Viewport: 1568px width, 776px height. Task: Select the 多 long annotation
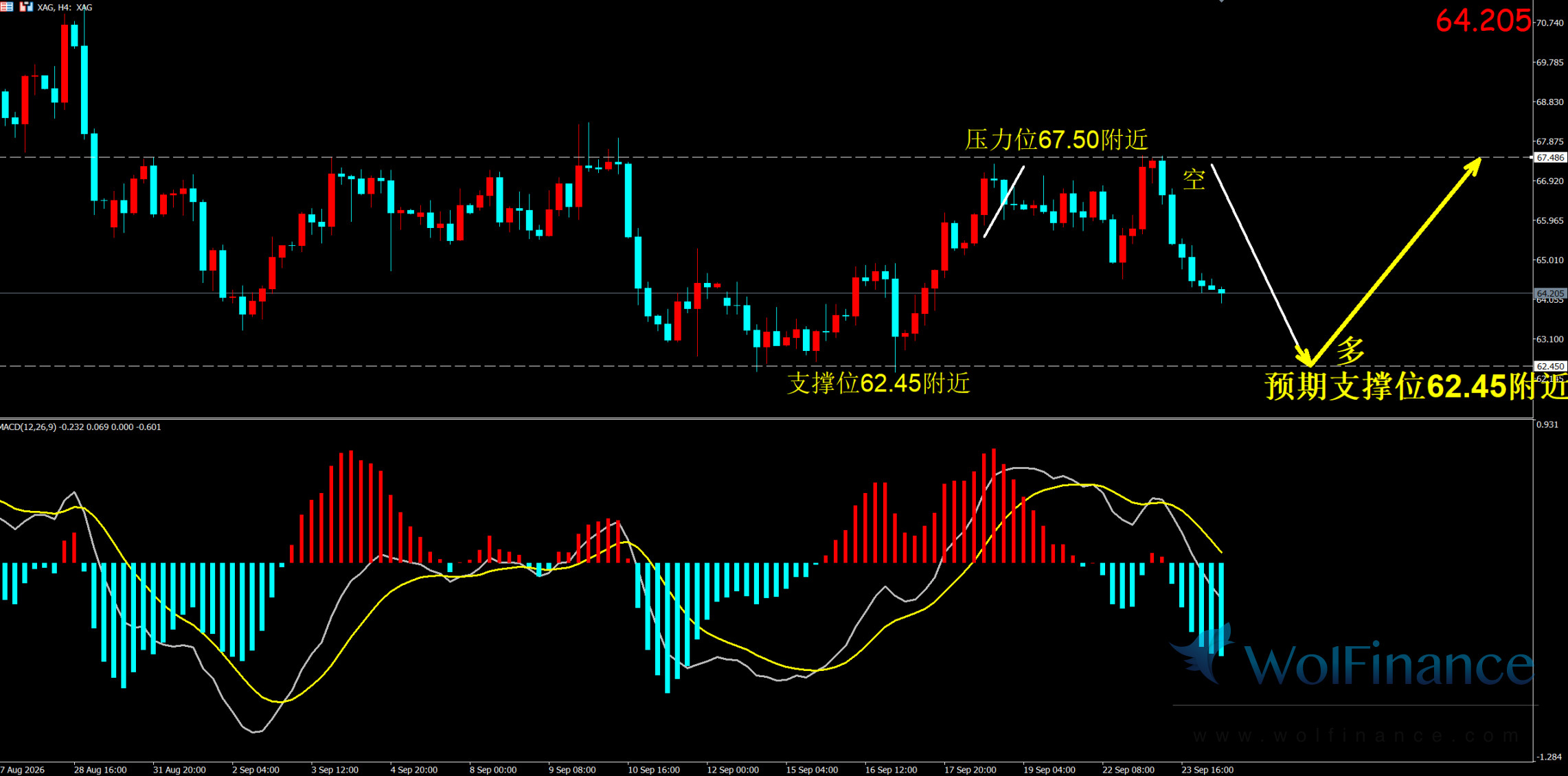click(1350, 350)
